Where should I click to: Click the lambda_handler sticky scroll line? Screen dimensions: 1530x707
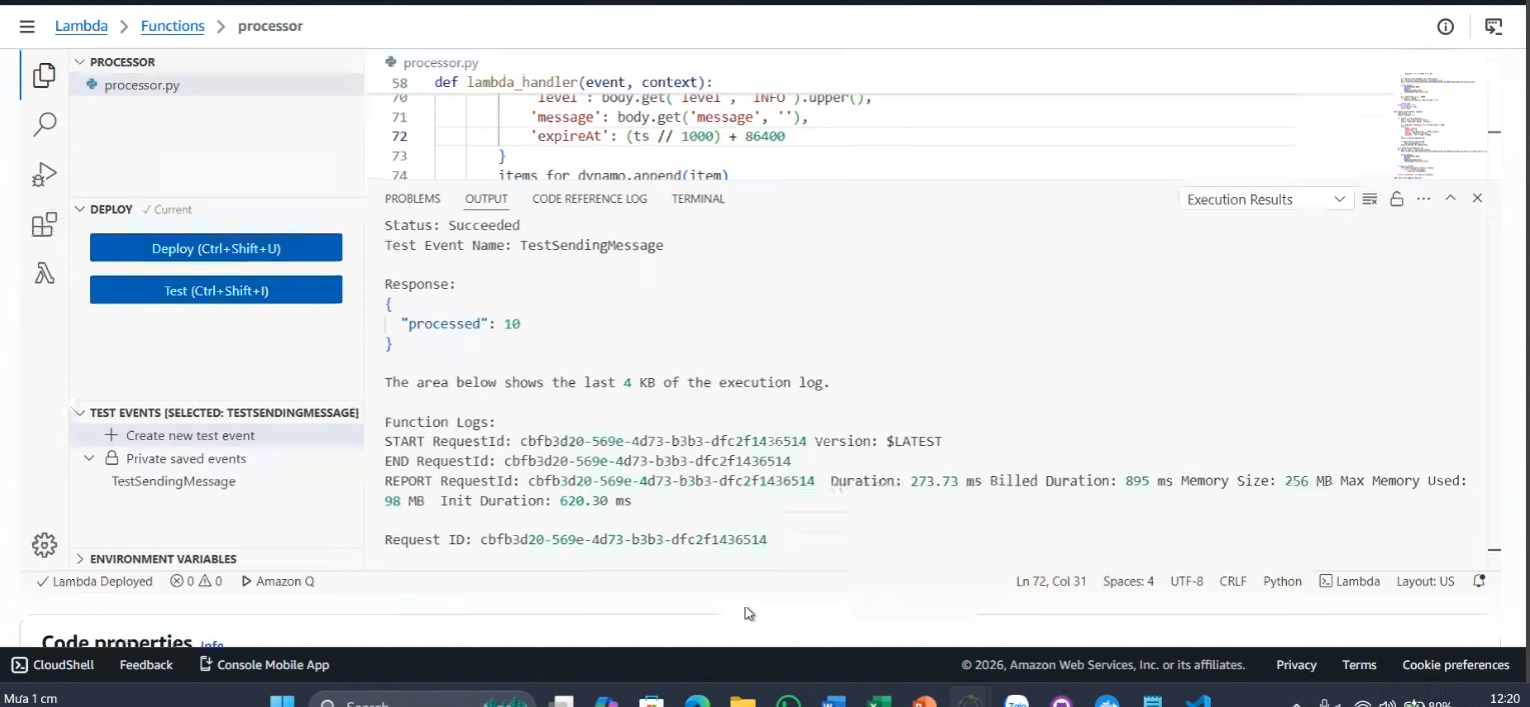click(573, 82)
